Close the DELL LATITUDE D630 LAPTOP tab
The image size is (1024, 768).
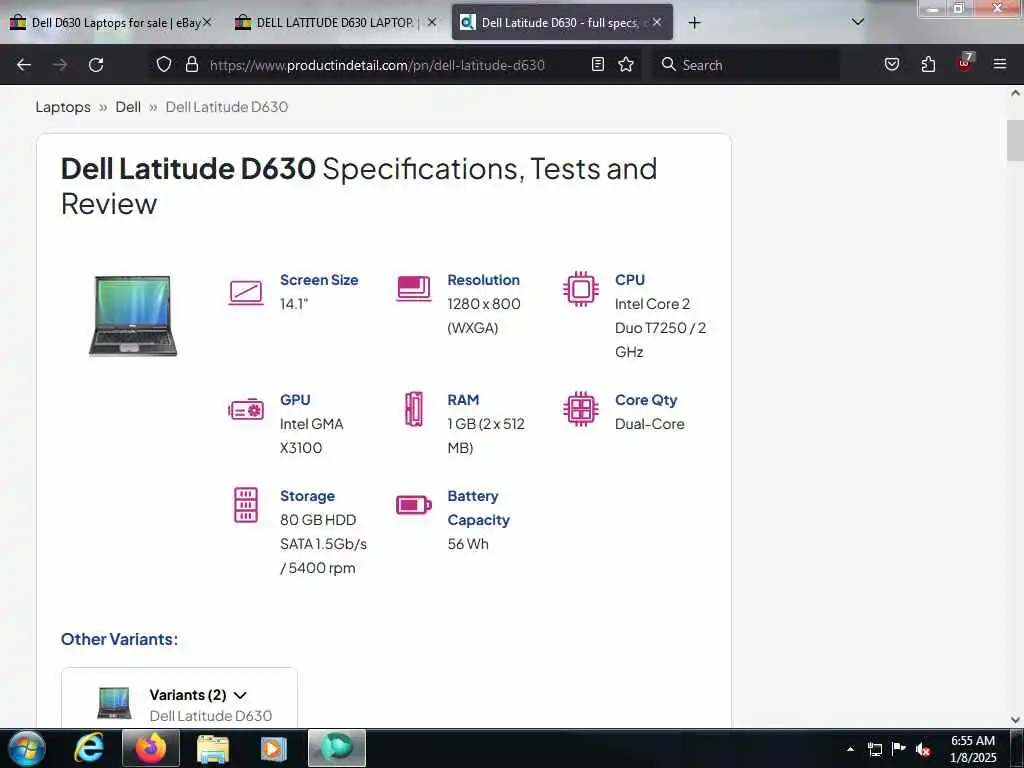click(432, 22)
